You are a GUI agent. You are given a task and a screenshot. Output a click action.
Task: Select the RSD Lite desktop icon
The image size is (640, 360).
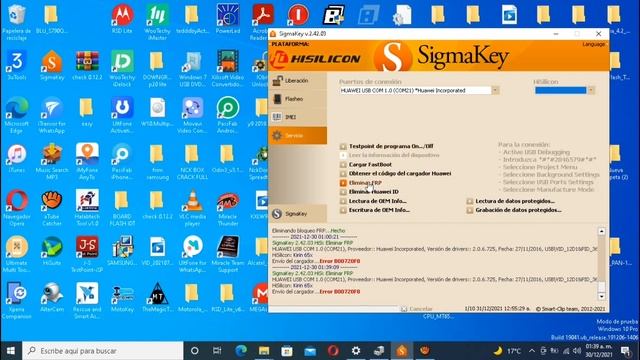tap(122, 18)
